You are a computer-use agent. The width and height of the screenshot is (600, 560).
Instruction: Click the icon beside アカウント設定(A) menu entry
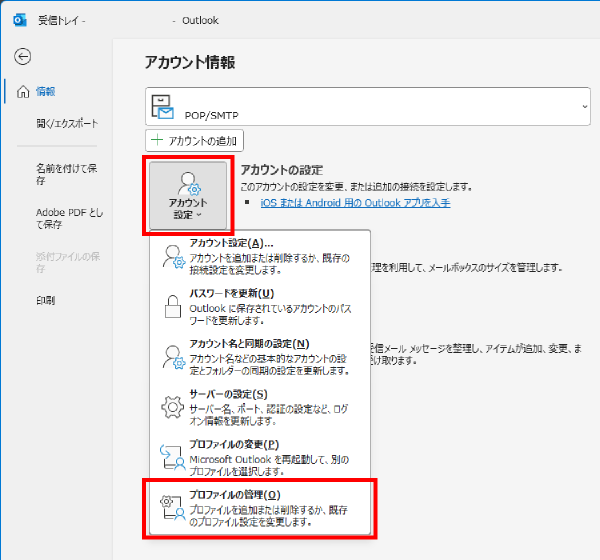pyautogui.click(x=174, y=256)
